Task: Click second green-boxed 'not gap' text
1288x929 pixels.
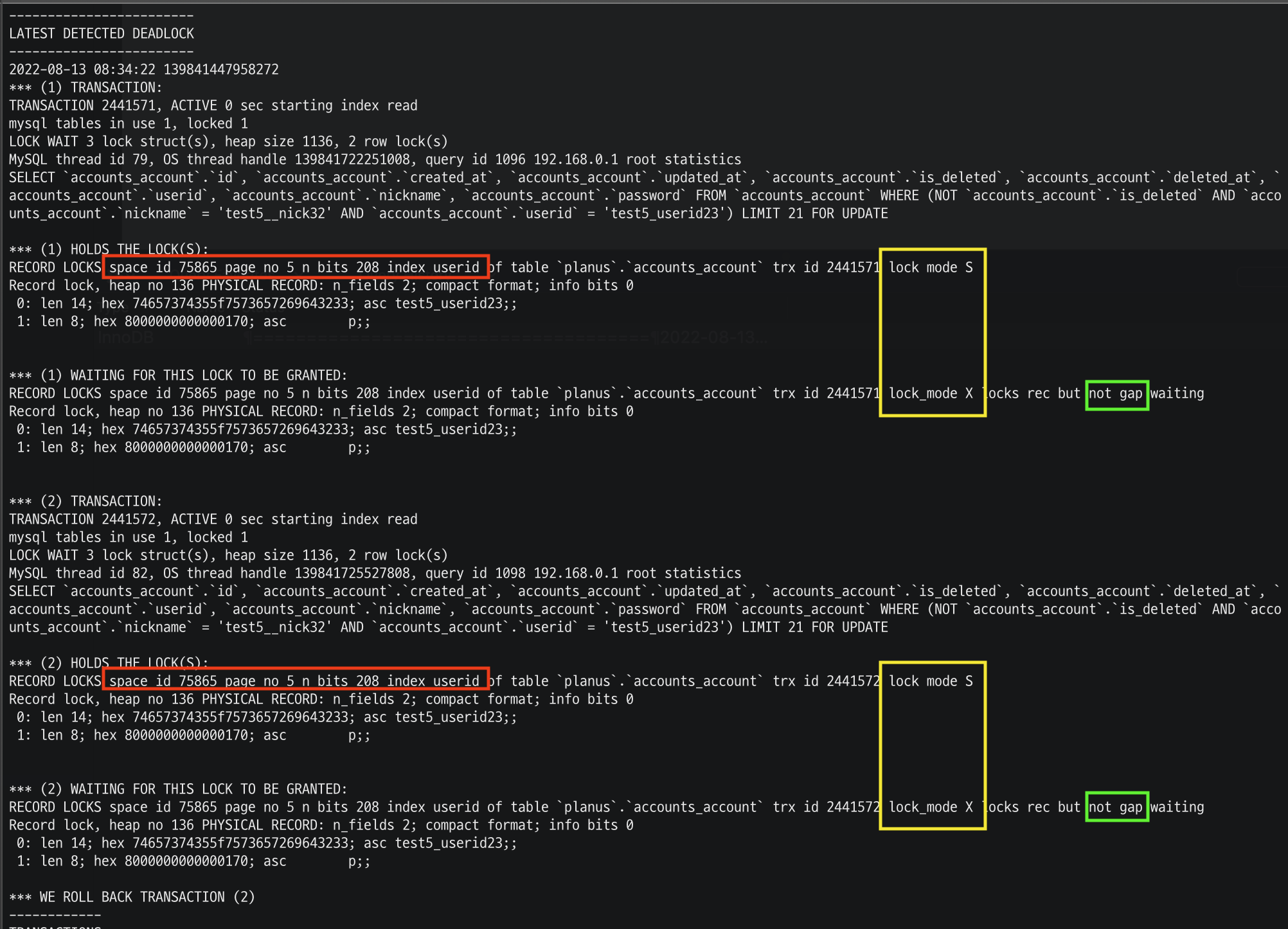Action: tap(1116, 807)
